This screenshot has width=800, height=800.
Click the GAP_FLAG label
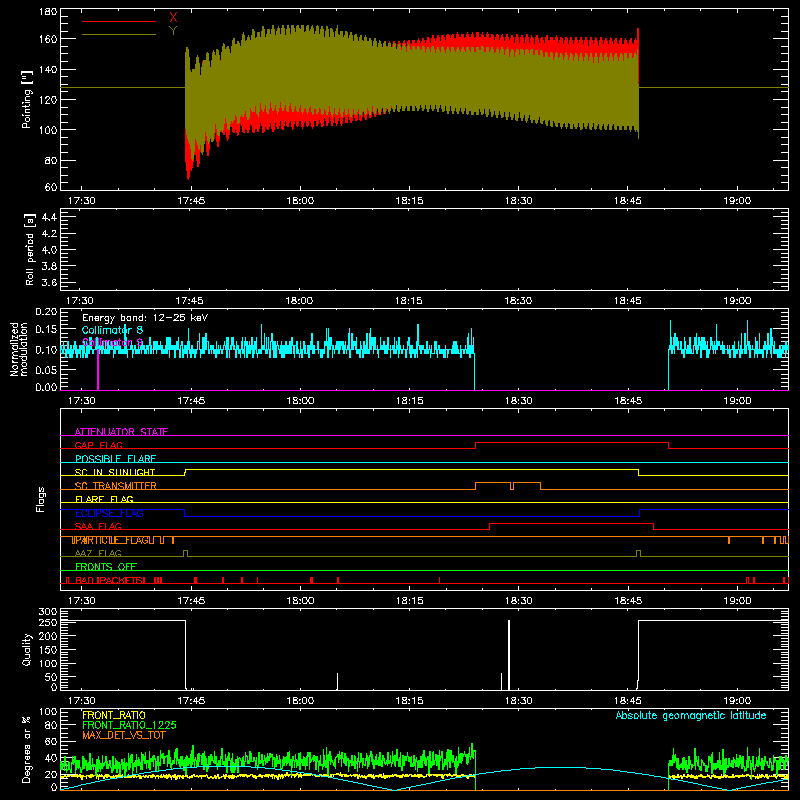(98, 445)
